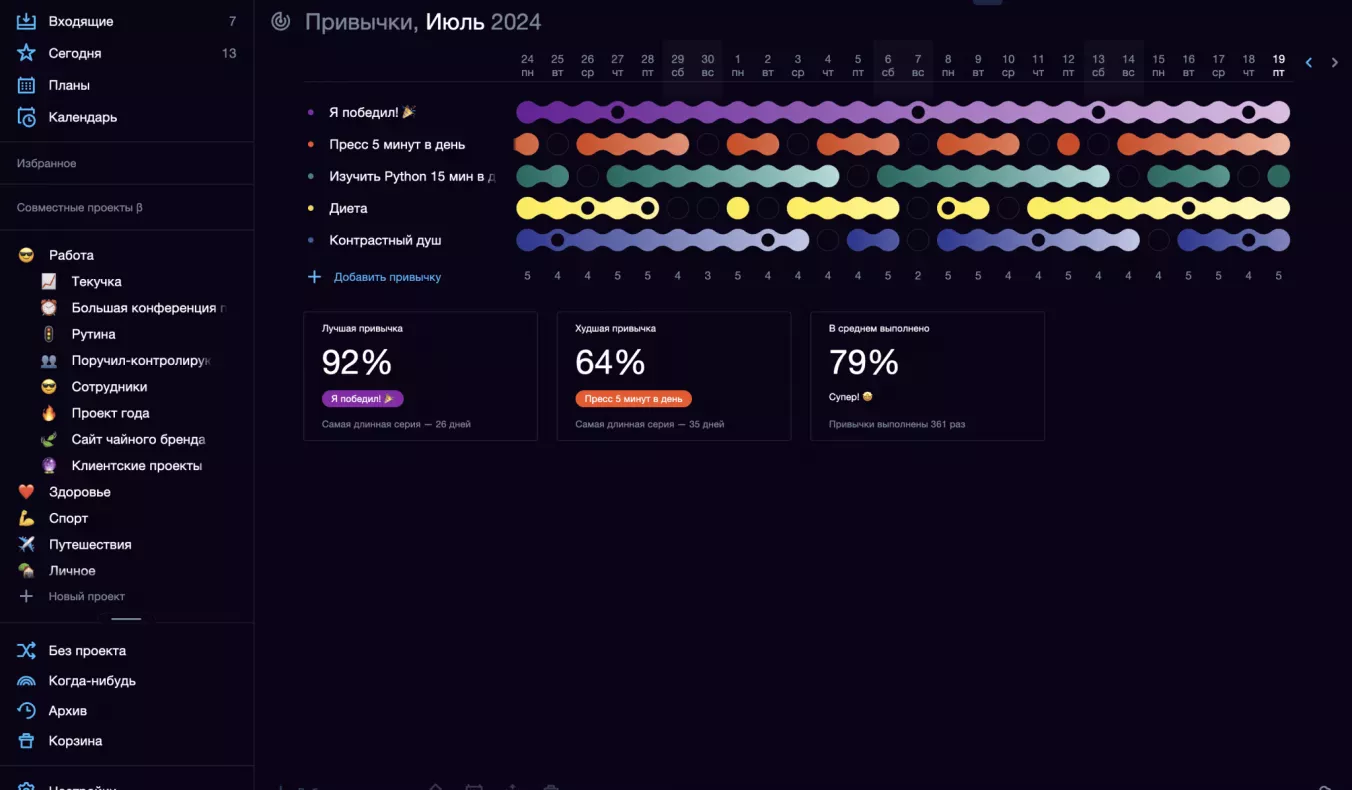The image size is (1352, 790).
Task: Click the chart emoji icon of Текучка
Action: (49, 282)
